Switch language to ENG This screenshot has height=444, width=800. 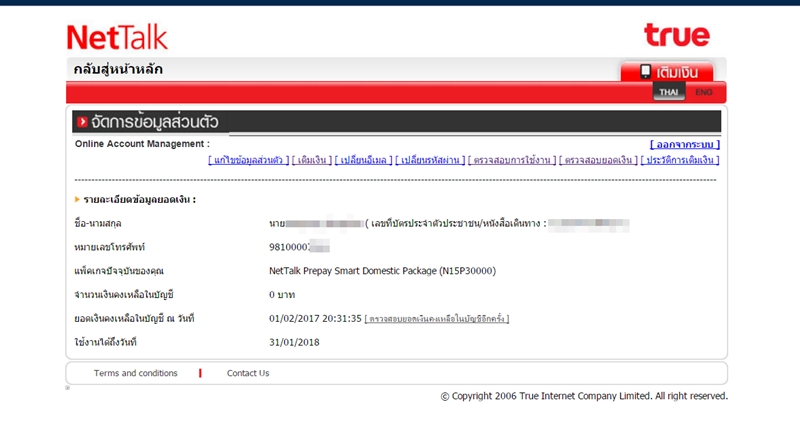(x=704, y=92)
